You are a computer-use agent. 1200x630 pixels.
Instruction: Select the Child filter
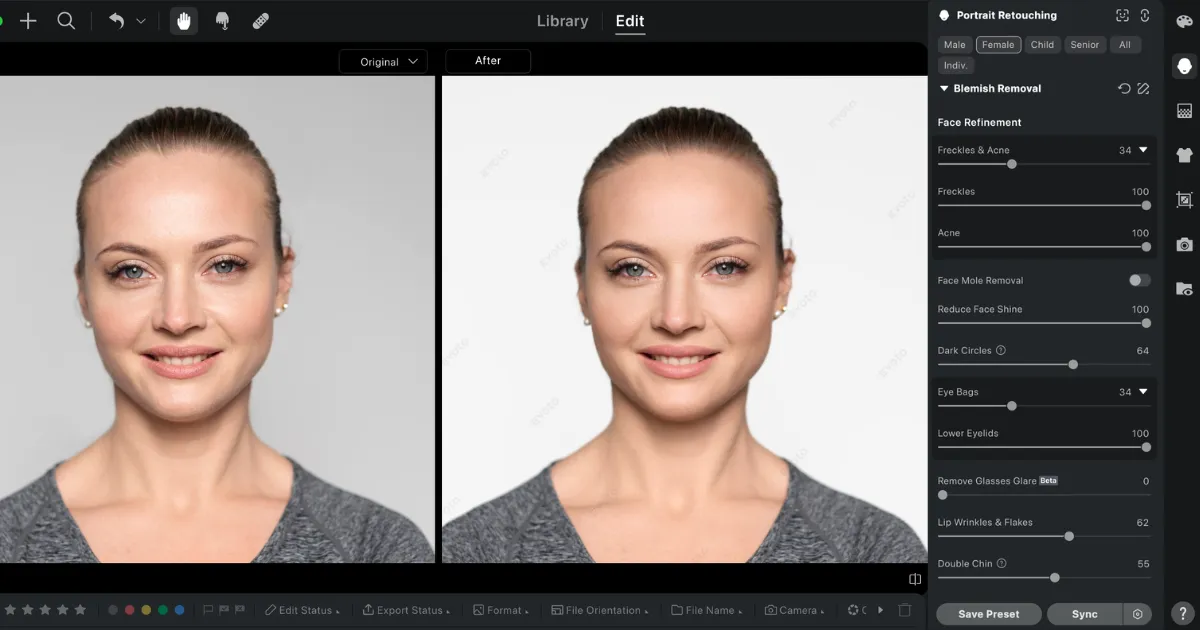coord(1042,45)
